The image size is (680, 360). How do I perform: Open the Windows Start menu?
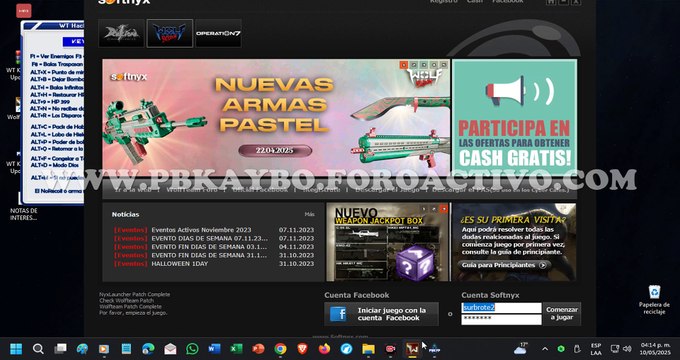16,349
